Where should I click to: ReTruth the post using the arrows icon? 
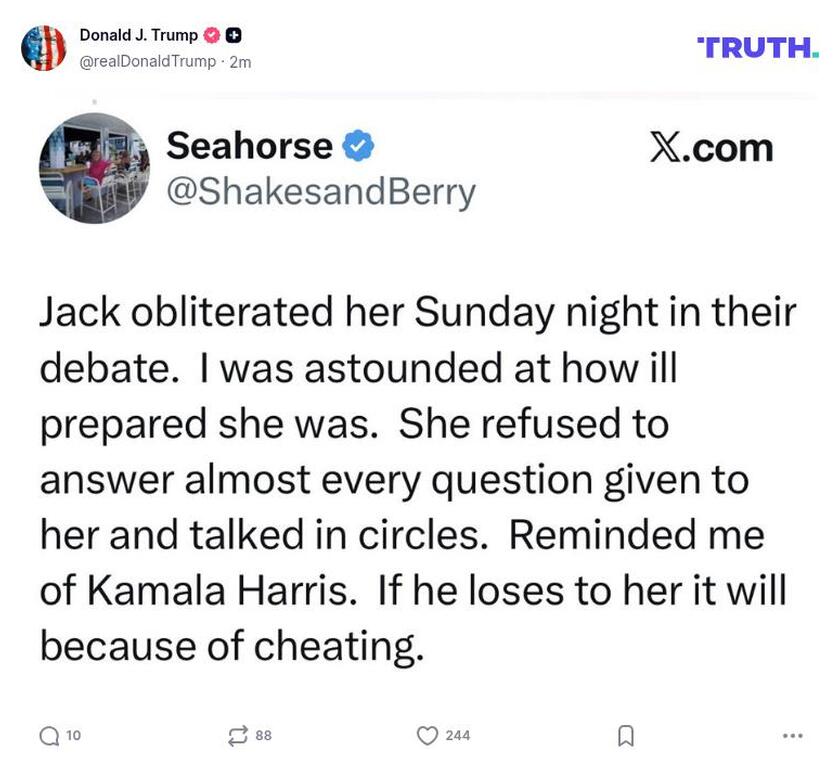(238, 736)
